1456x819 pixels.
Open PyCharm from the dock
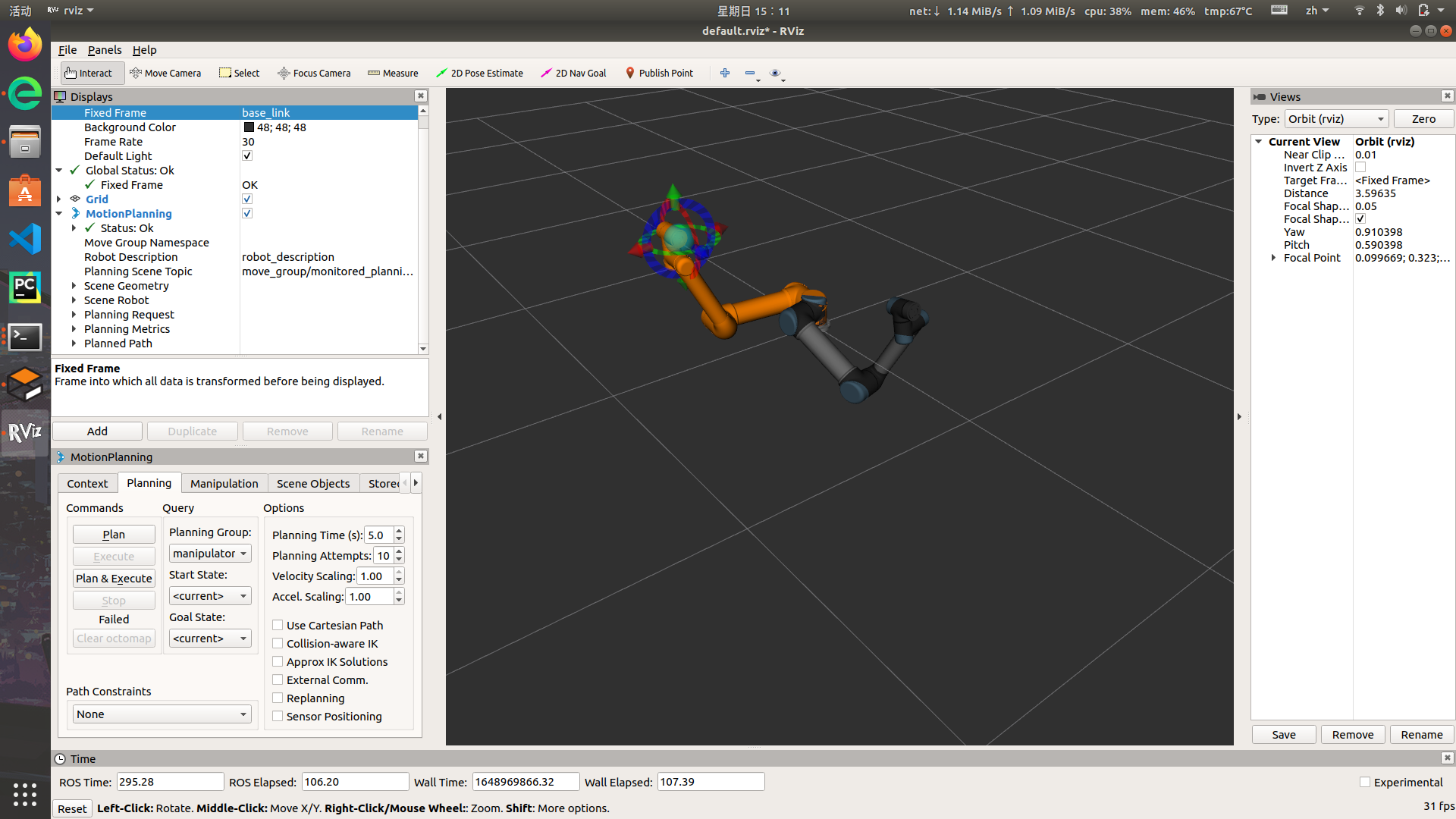tap(25, 287)
